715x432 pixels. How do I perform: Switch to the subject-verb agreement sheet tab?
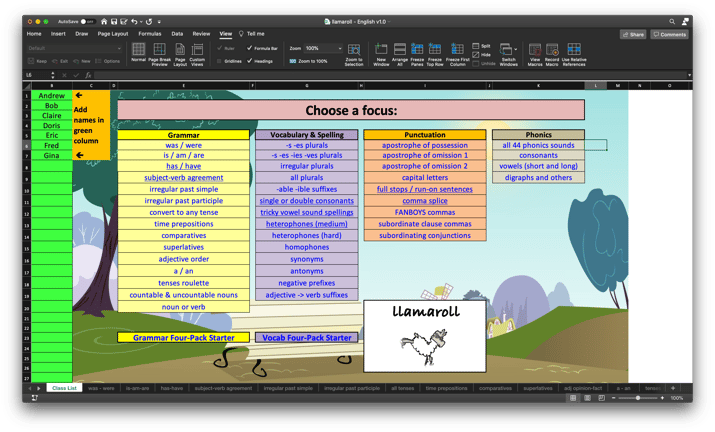[x=223, y=388]
